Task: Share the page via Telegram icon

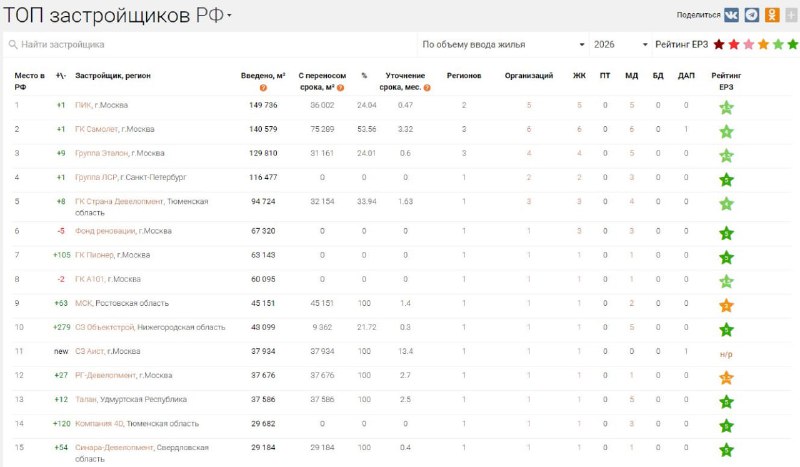Action: coord(752,15)
